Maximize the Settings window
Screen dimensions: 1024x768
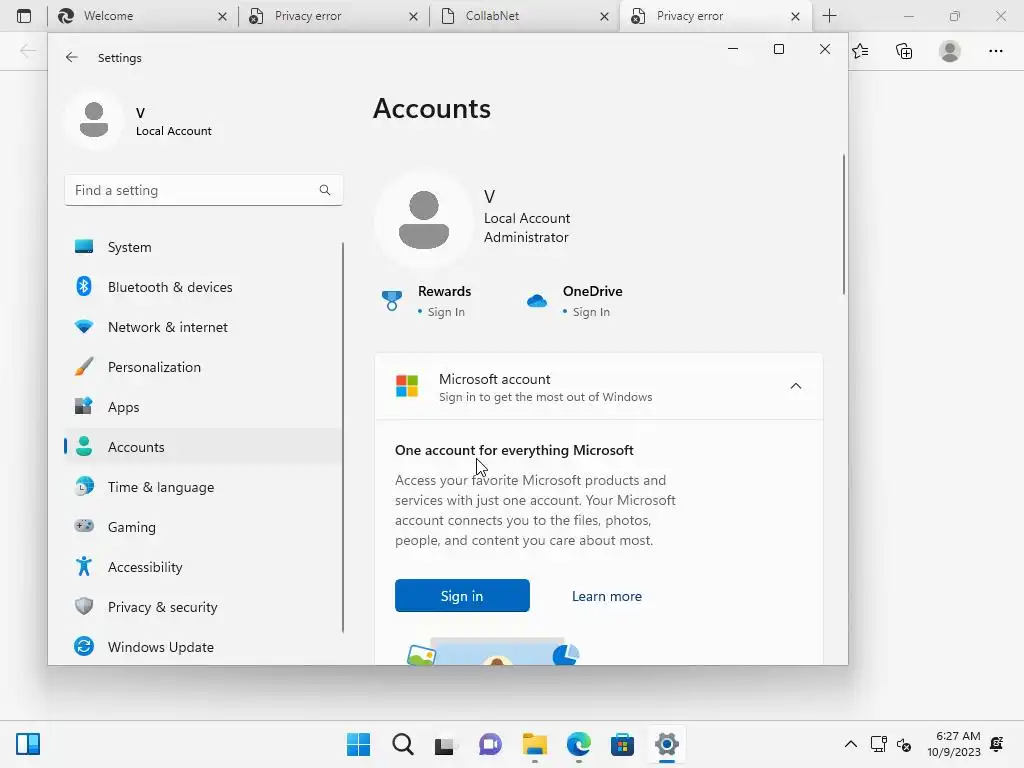778,49
